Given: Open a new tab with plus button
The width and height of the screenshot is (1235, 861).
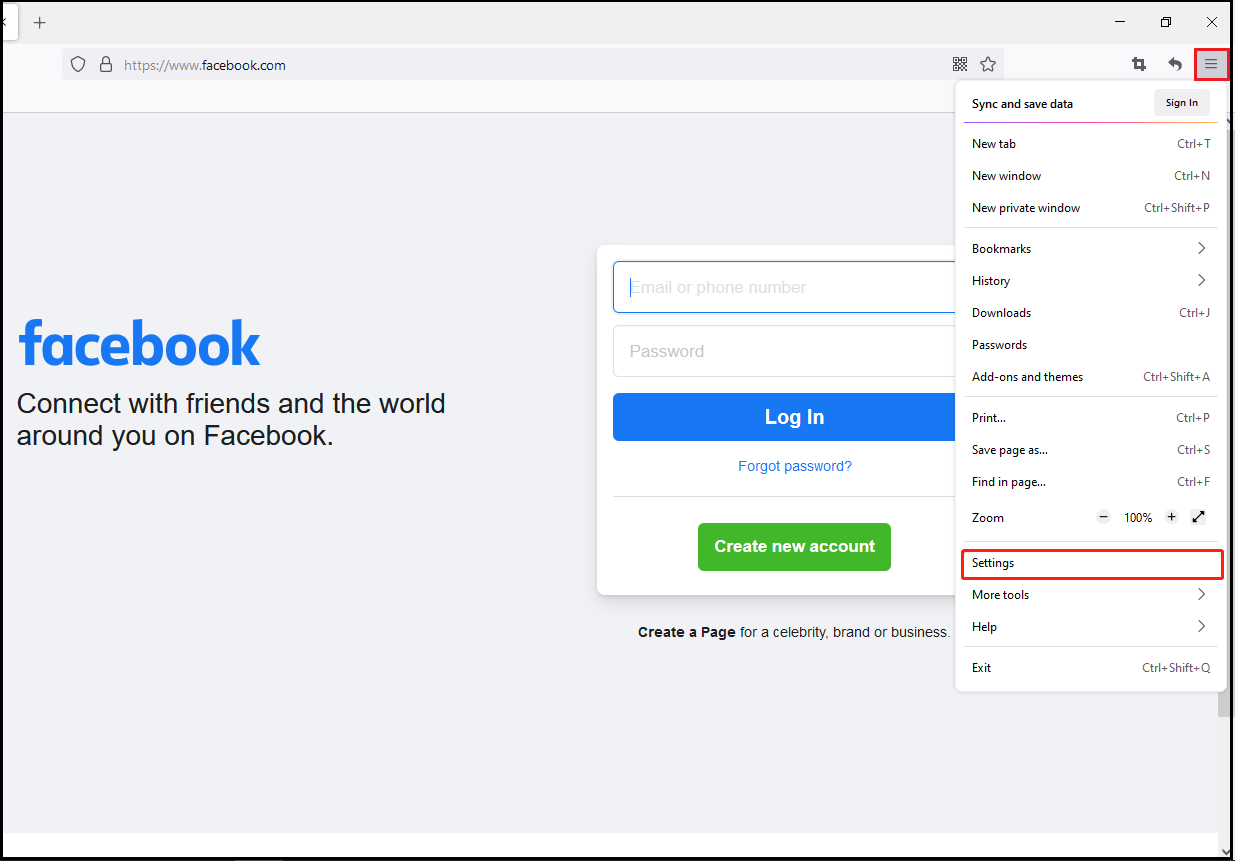Looking at the screenshot, I should (40, 22).
